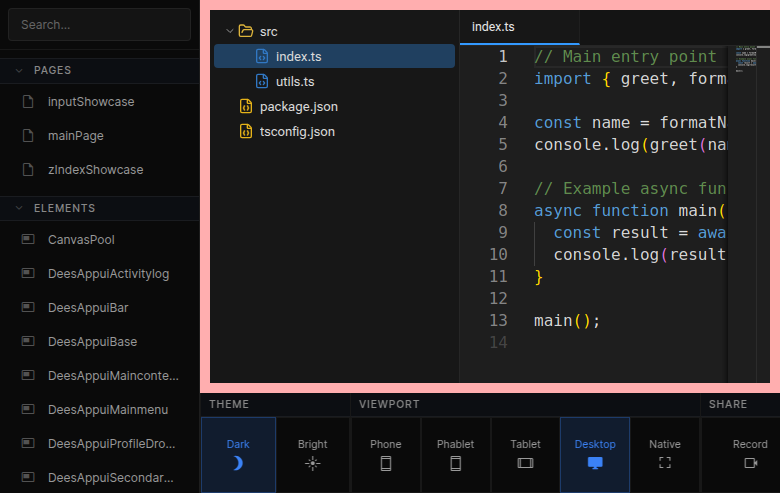Click the zIndexShowcase page icon
780x493 pixels.
[x=27, y=170]
